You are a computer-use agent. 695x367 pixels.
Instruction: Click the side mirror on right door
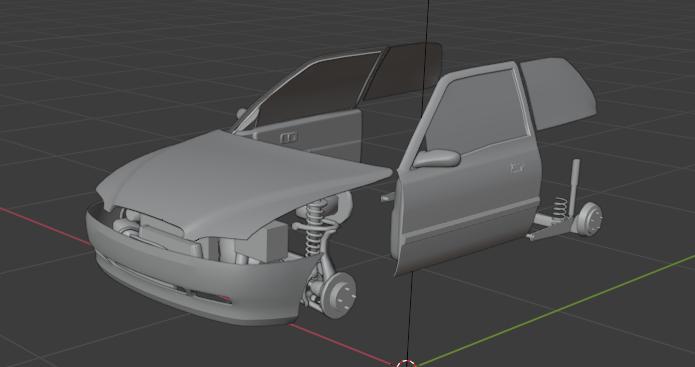pyautogui.click(x=437, y=158)
